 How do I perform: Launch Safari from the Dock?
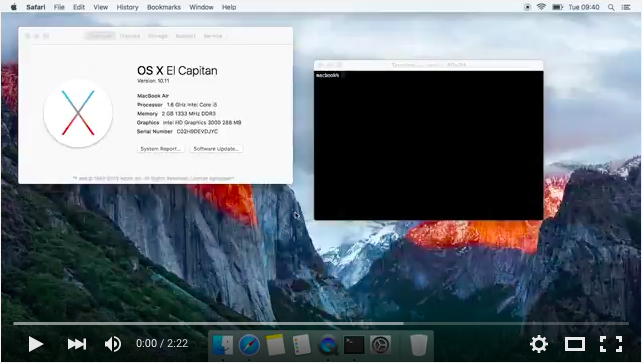click(x=249, y=345)
